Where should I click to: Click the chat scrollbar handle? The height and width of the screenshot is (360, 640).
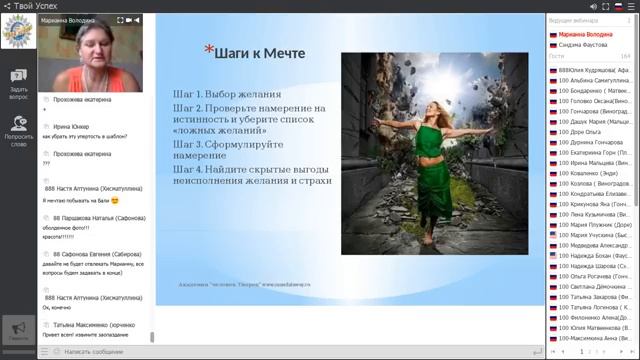point(152,337)
